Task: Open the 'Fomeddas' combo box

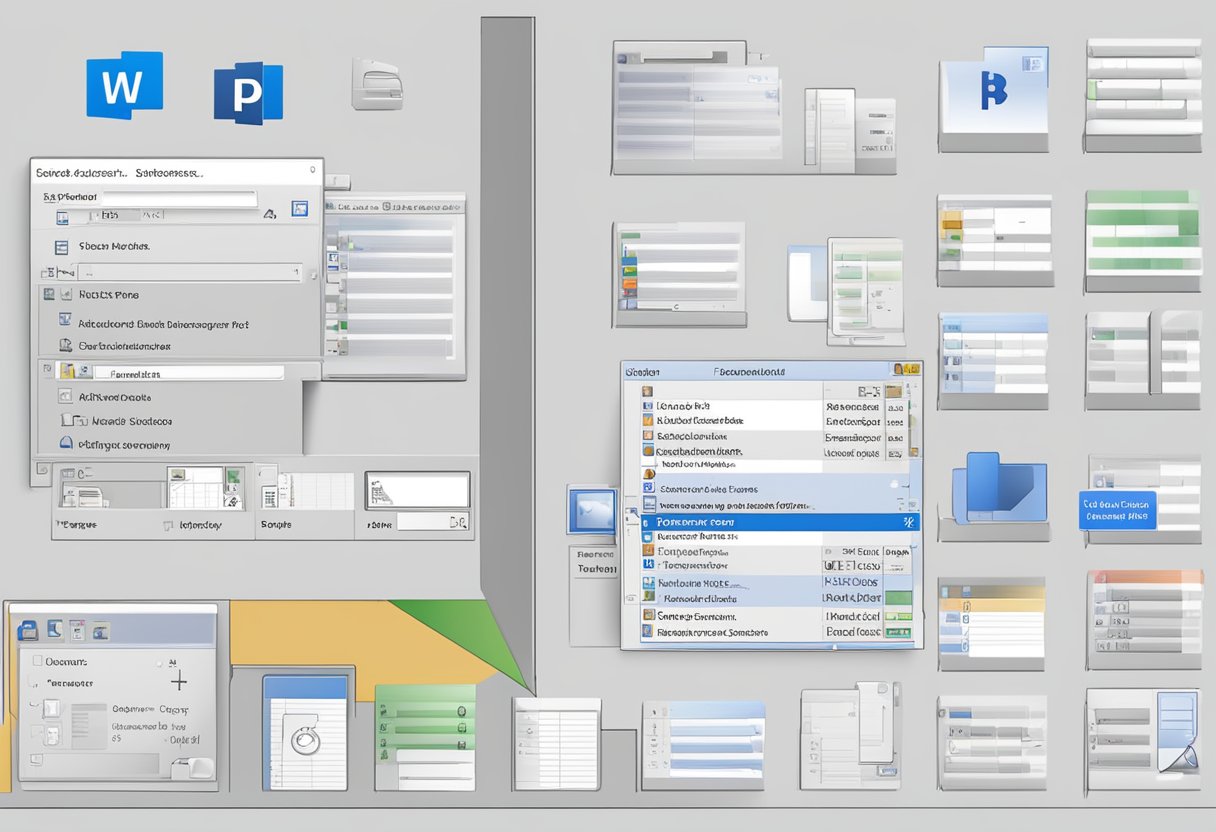Action: (x=188, y=373)
